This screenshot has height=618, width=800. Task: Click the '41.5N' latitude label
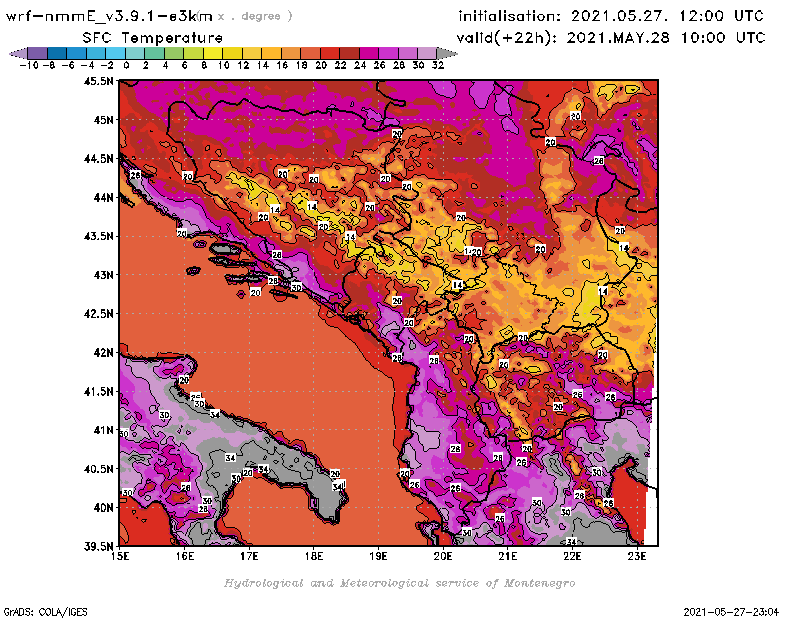pos(98,391)
